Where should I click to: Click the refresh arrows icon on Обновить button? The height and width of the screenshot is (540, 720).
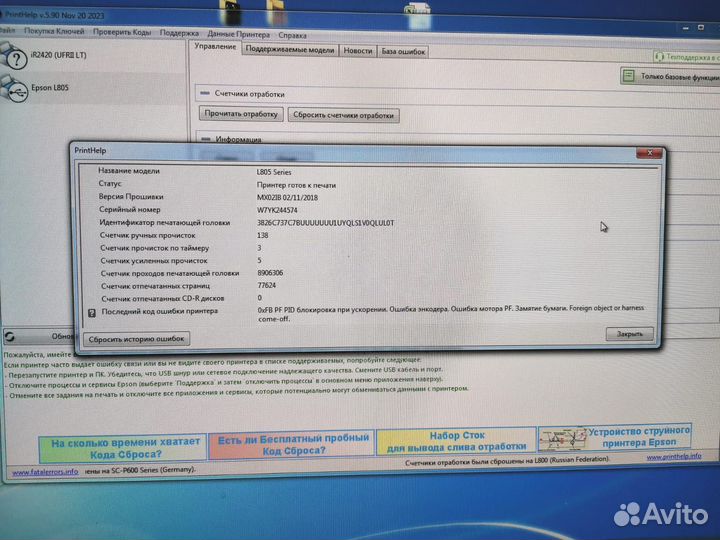[x=10, y=337]
